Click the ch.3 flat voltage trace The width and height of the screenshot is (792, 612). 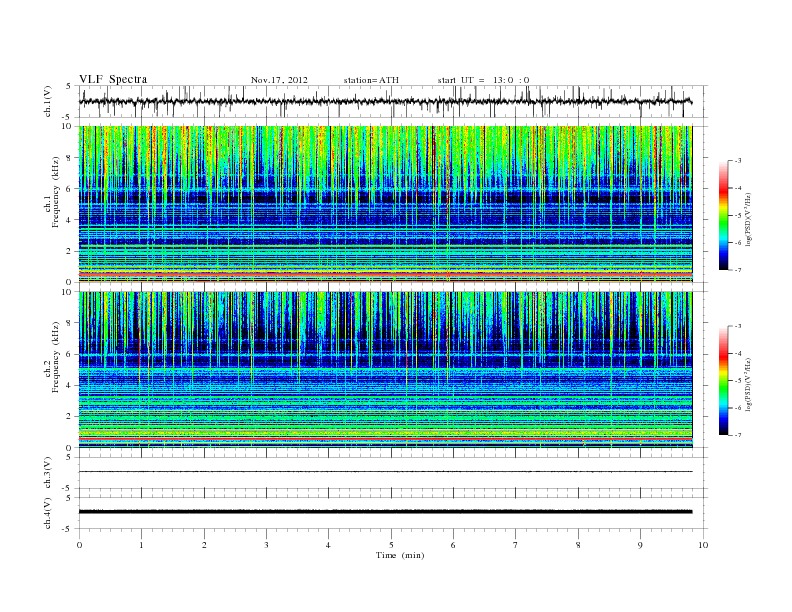click(x=385, y=472)
